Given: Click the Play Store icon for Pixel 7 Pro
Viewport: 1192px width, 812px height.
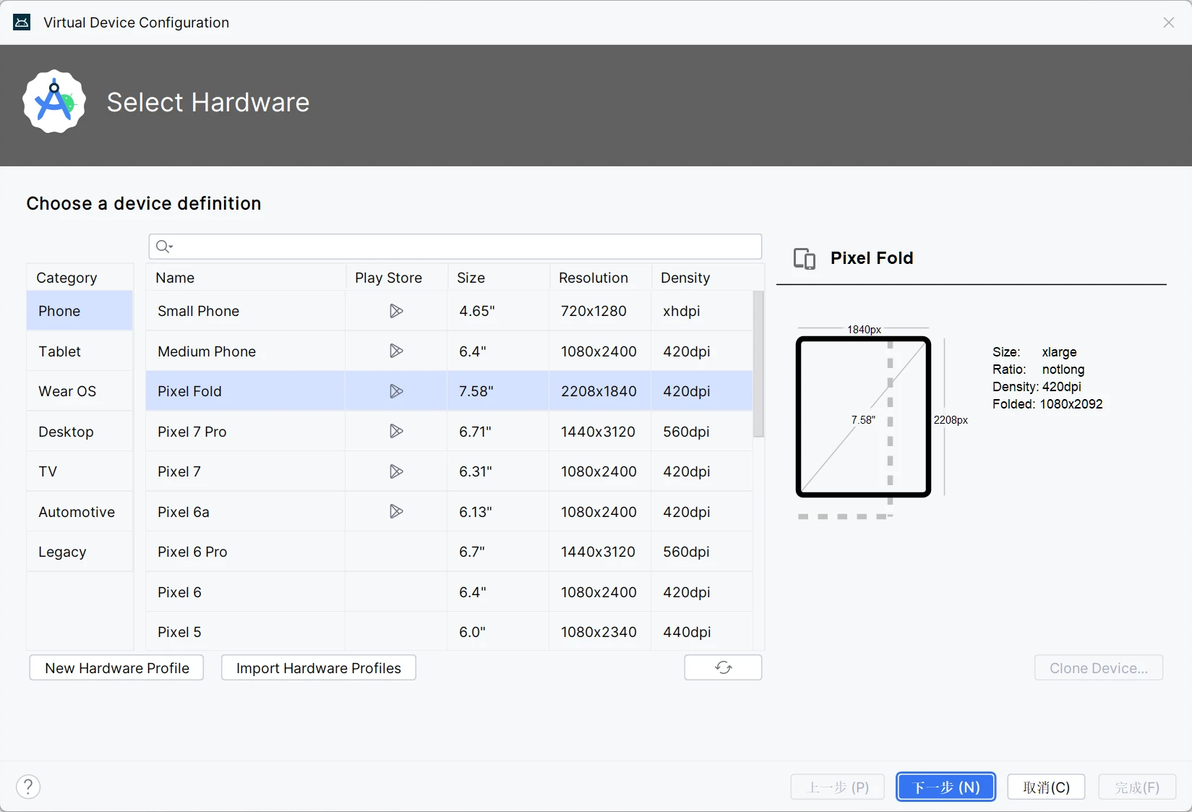Looking at the screenshot, I should (x=396, y=431).
